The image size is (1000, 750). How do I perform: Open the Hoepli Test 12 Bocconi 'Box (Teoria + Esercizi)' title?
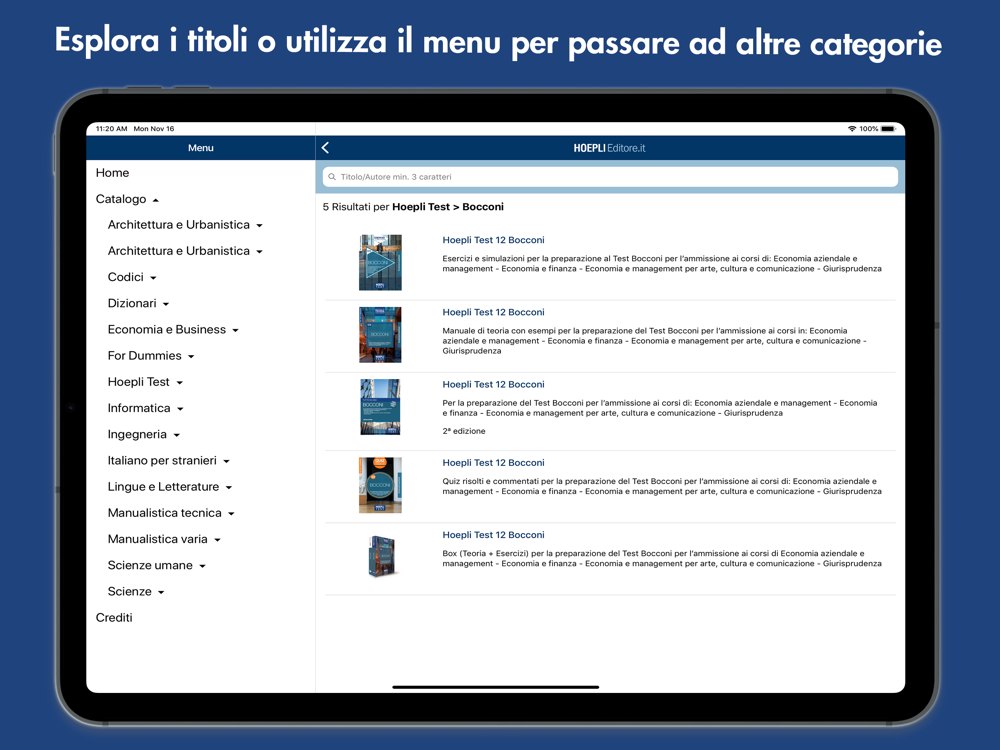point(493,534)
